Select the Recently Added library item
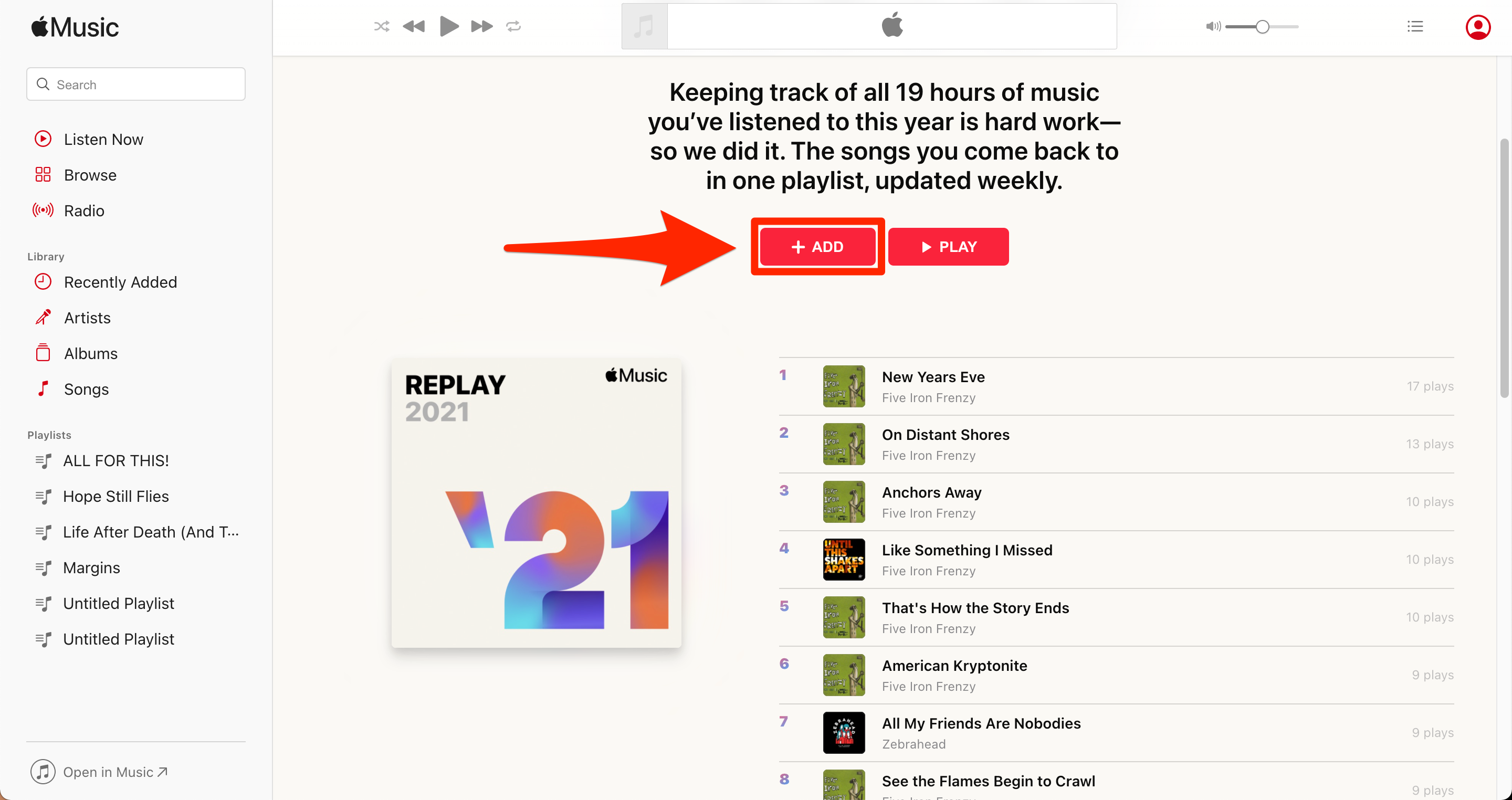This screenshot has height=800, width=1512. tap(121, 282)
